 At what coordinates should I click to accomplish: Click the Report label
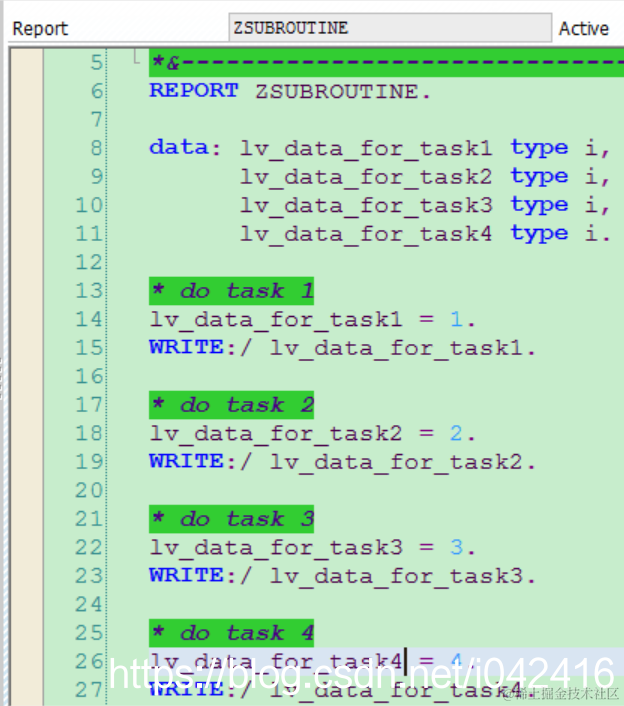point(40,28)
